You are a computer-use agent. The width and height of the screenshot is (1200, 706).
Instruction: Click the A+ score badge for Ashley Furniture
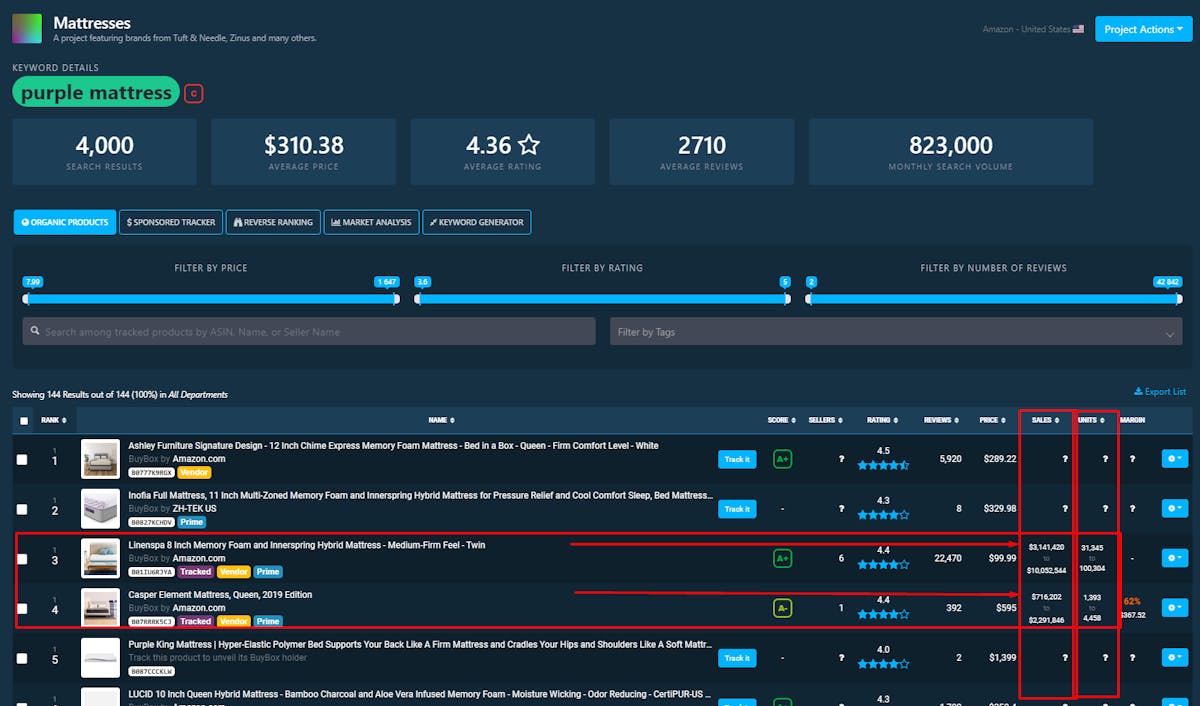782,459
